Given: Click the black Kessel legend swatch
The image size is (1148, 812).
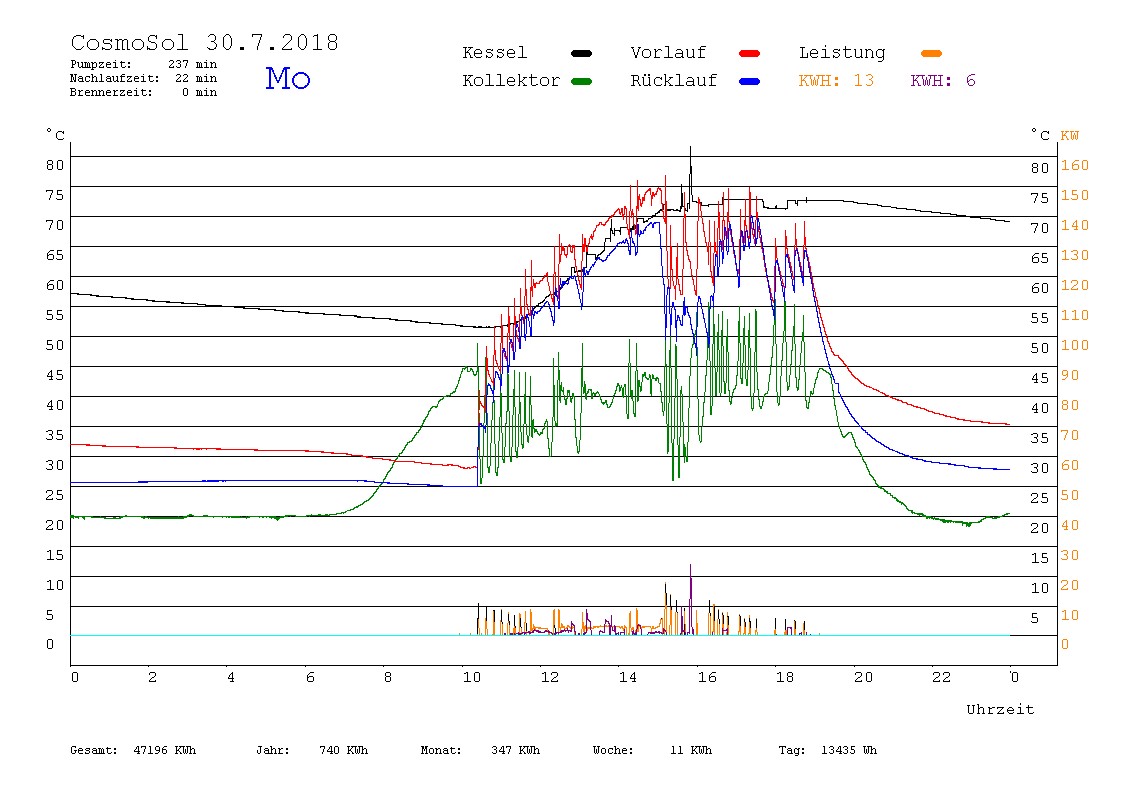Looking at the screenshot, I should pos(581,53).
